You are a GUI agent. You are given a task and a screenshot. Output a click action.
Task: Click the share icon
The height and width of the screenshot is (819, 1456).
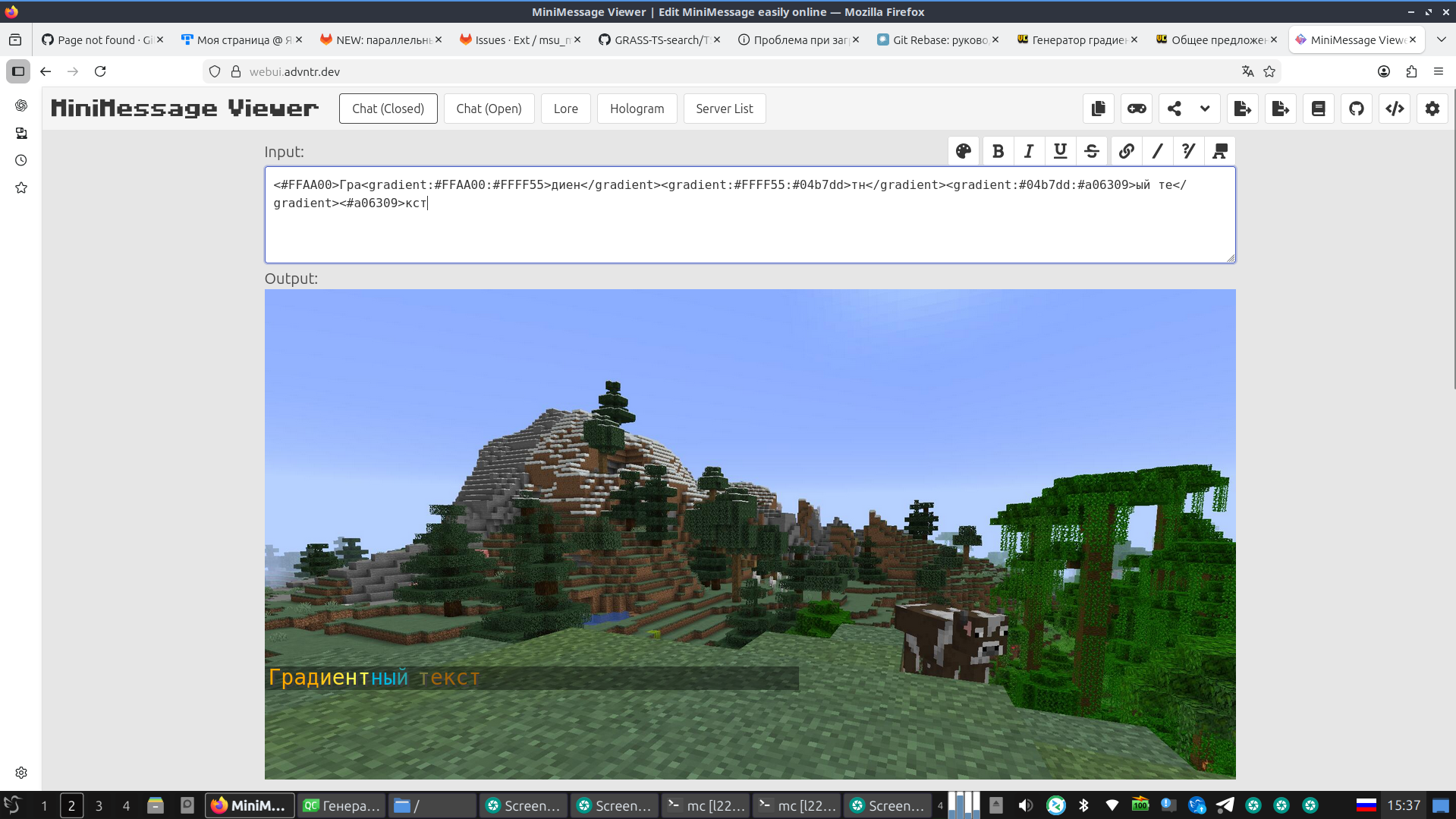coord(1174,109)
